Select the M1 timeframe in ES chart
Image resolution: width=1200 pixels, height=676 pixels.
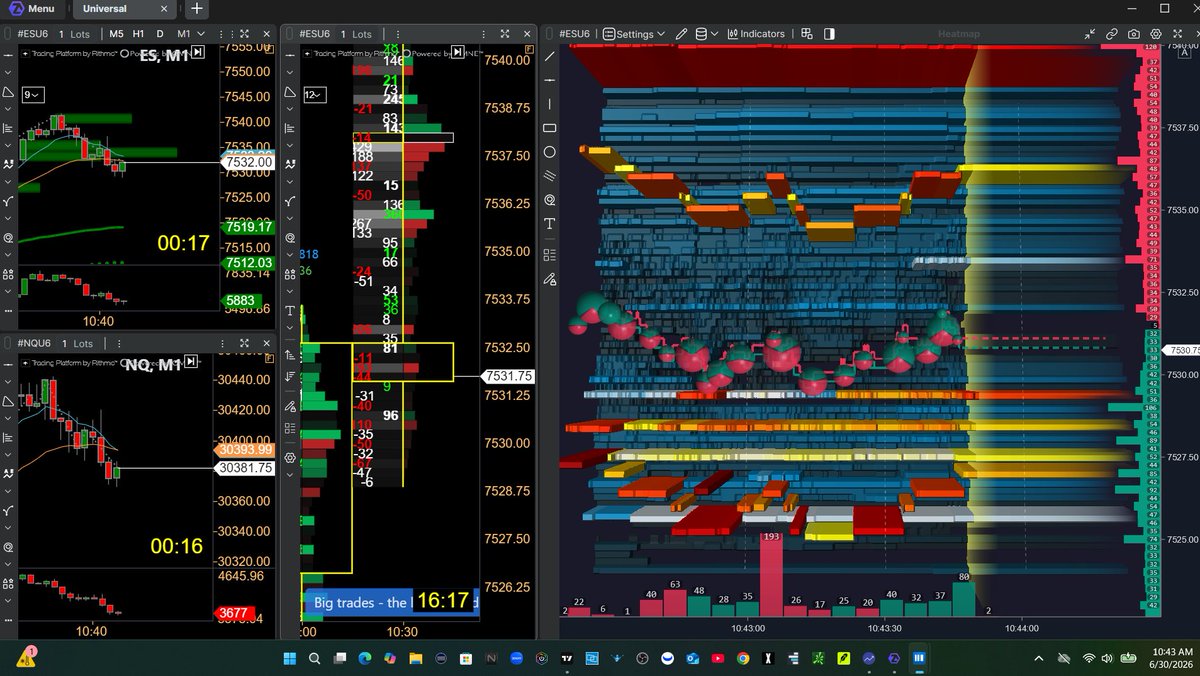point(184,34)
